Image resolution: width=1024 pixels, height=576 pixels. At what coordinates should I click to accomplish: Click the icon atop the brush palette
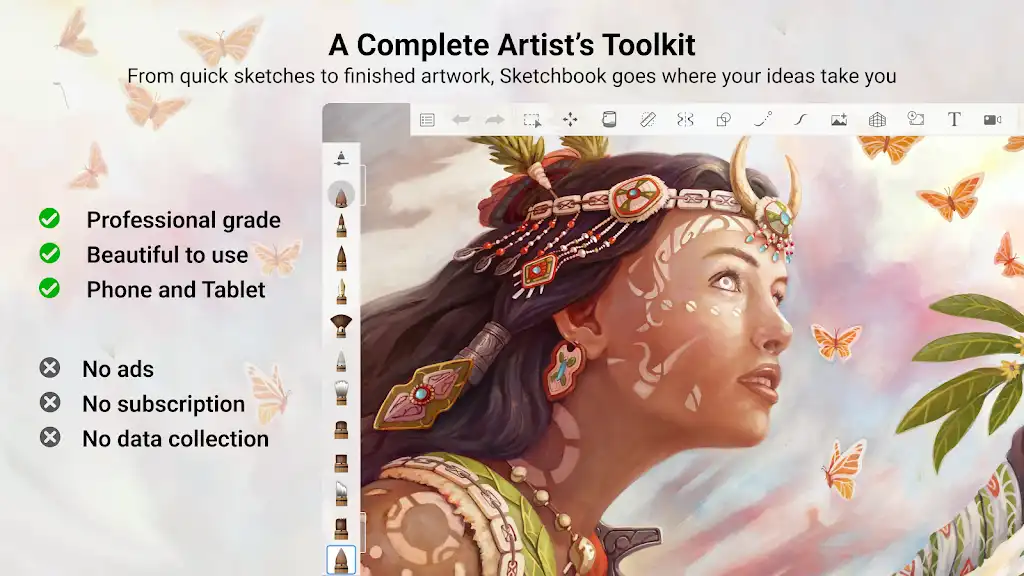[341, 157]
